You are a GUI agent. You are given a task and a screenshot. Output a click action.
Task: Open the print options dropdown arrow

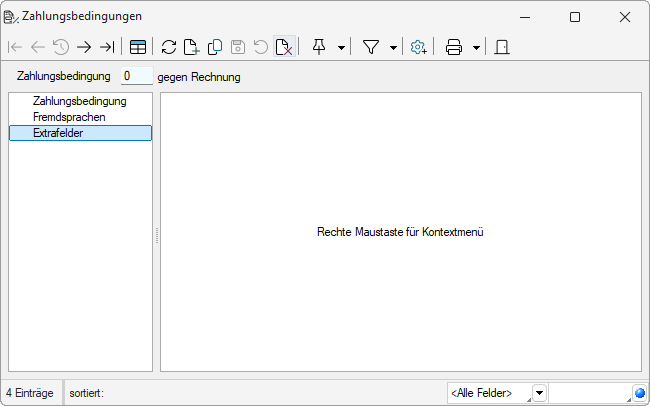(x=476, y=47)
